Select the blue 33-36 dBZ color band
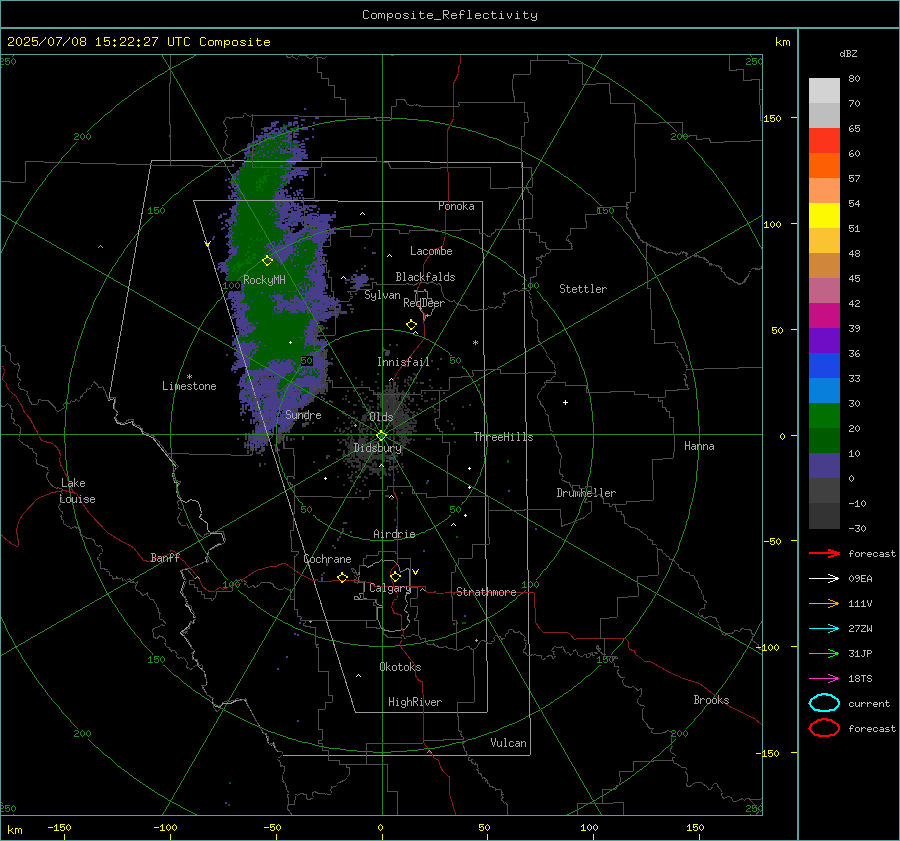This screenshot has height=841, width=900. tap(824, 365)
